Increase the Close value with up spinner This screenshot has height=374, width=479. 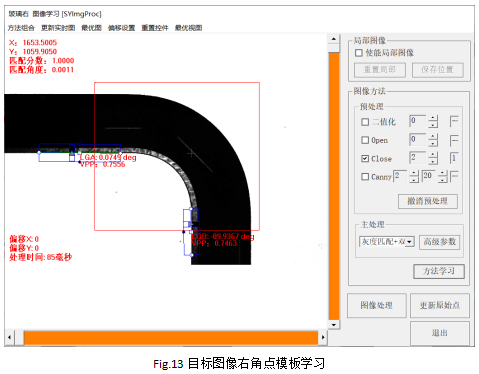click(433, 155)
